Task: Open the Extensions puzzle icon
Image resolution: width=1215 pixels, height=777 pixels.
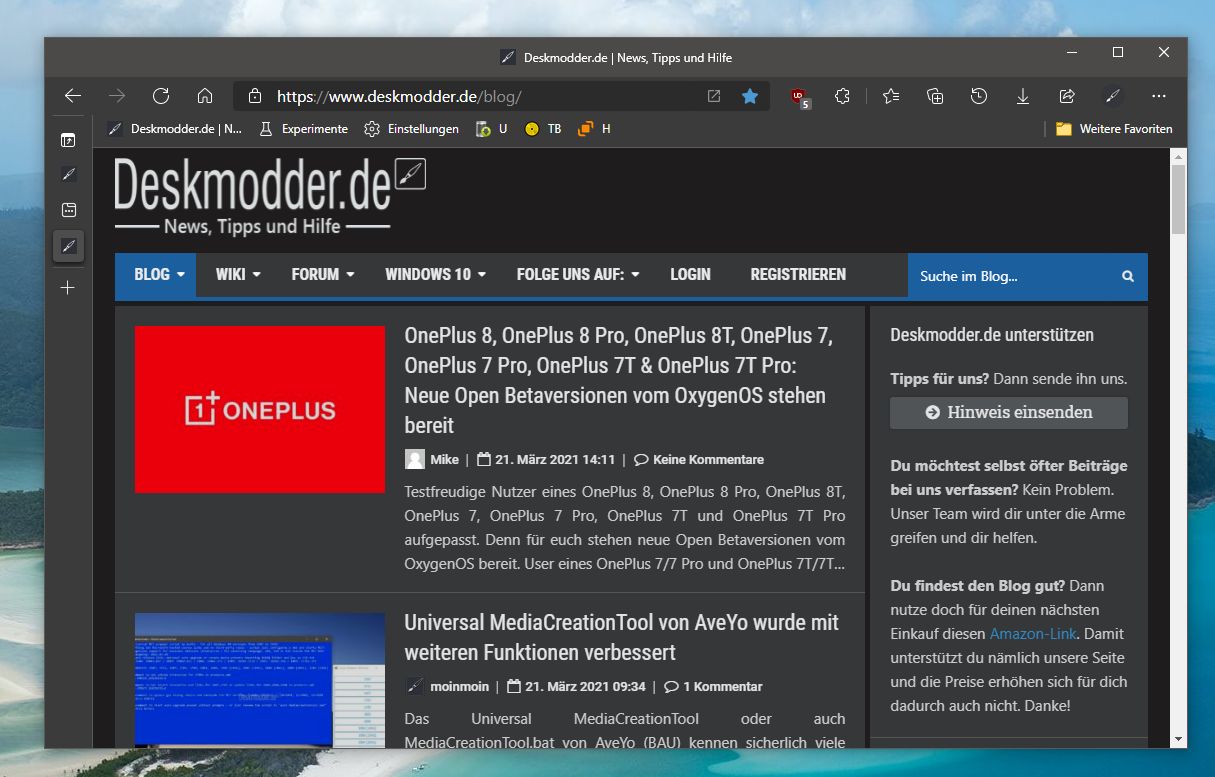Action: (x=843, y=96)
